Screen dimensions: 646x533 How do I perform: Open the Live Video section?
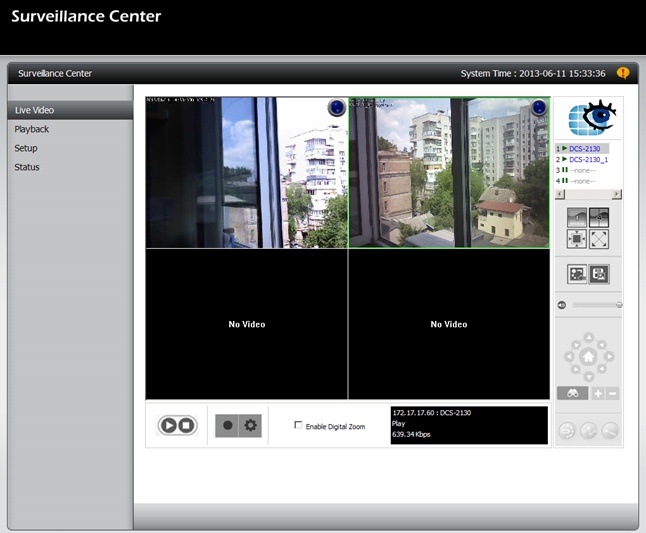[x=70, y=110]
